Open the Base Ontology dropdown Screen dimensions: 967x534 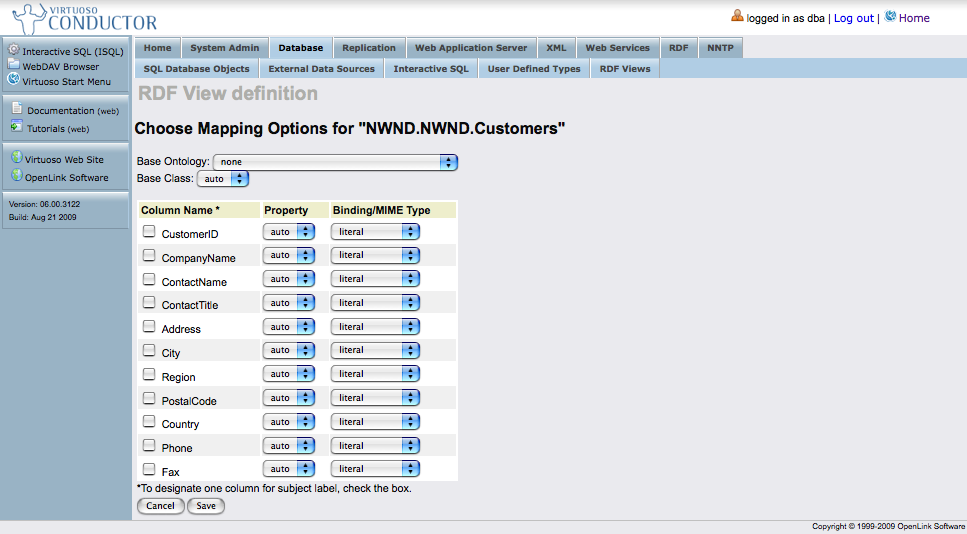[x=335, y=162]
